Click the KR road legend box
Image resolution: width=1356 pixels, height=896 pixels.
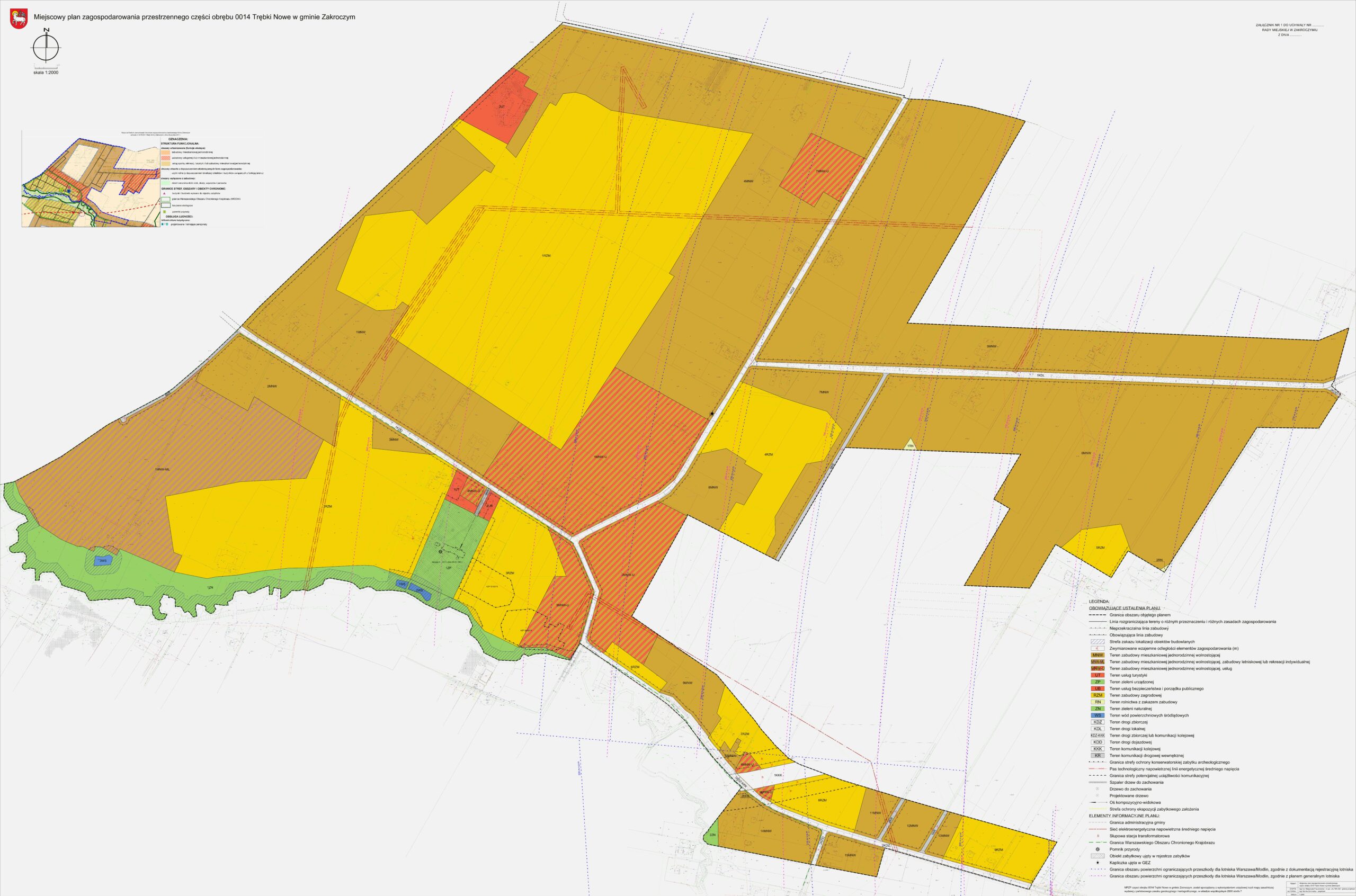point(1097,756)
